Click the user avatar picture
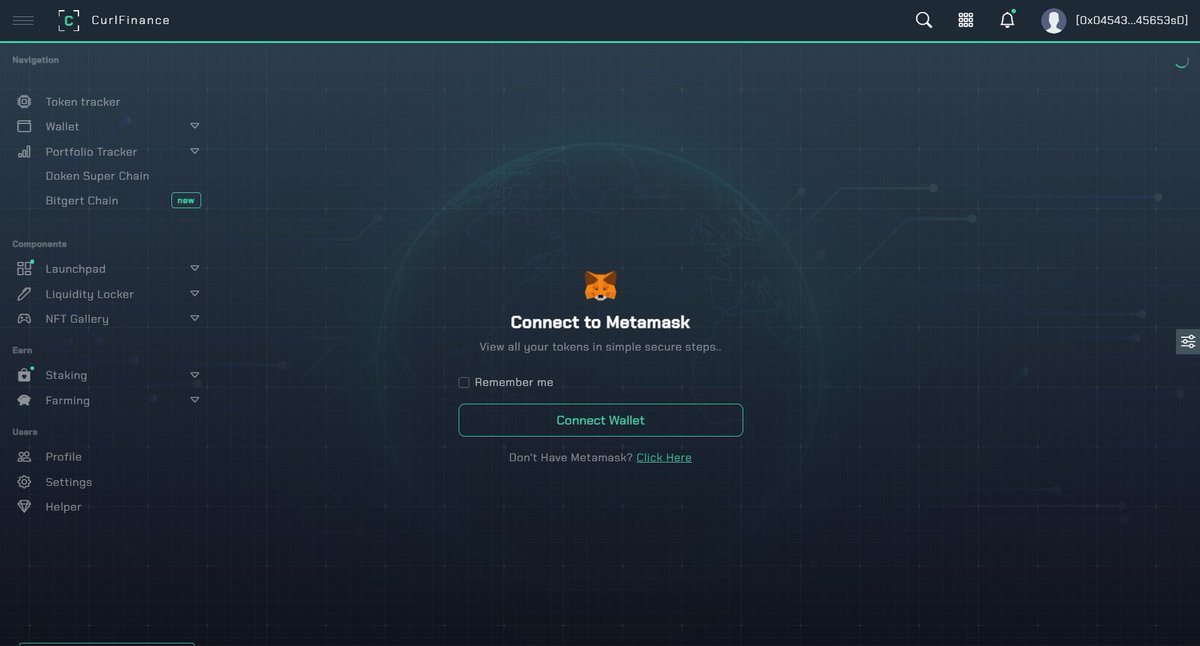Image resolution: width=1200 pixels, height=646 pixels. pos(1053,20)
